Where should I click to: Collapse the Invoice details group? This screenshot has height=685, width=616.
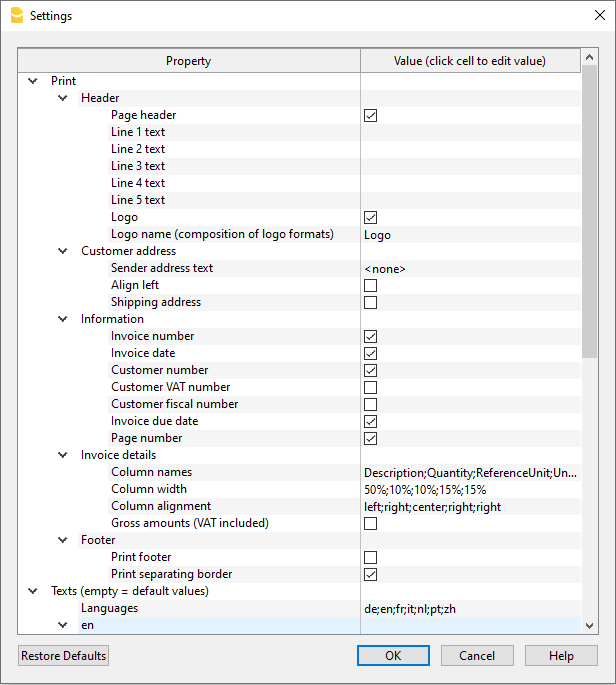(x=63, y=455)
